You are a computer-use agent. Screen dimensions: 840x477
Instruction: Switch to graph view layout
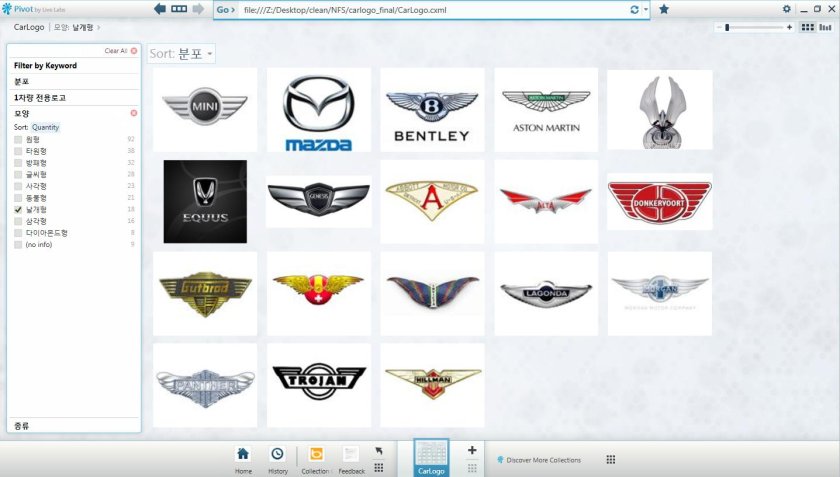tap(826, 27)
